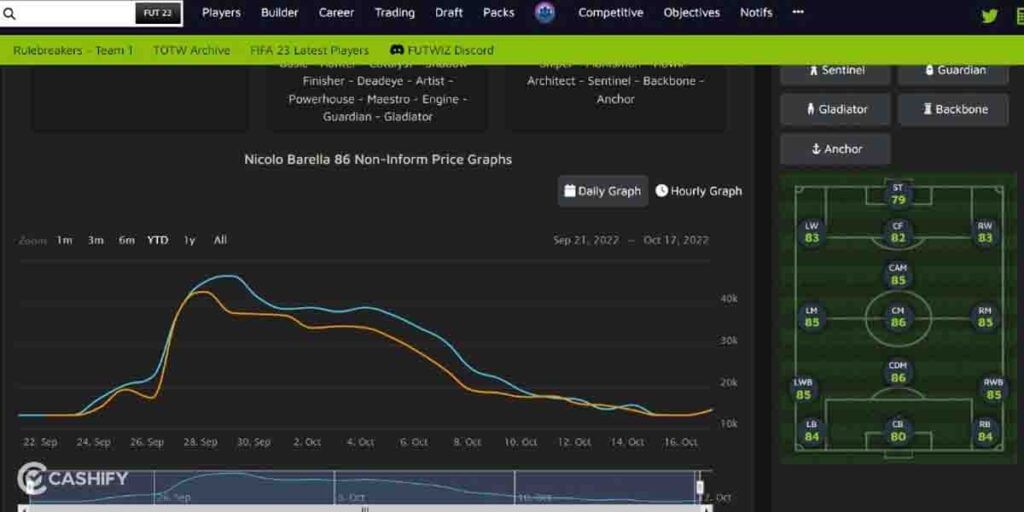
Task: Click the CF 82 position rating
Action: coord(898,232)
